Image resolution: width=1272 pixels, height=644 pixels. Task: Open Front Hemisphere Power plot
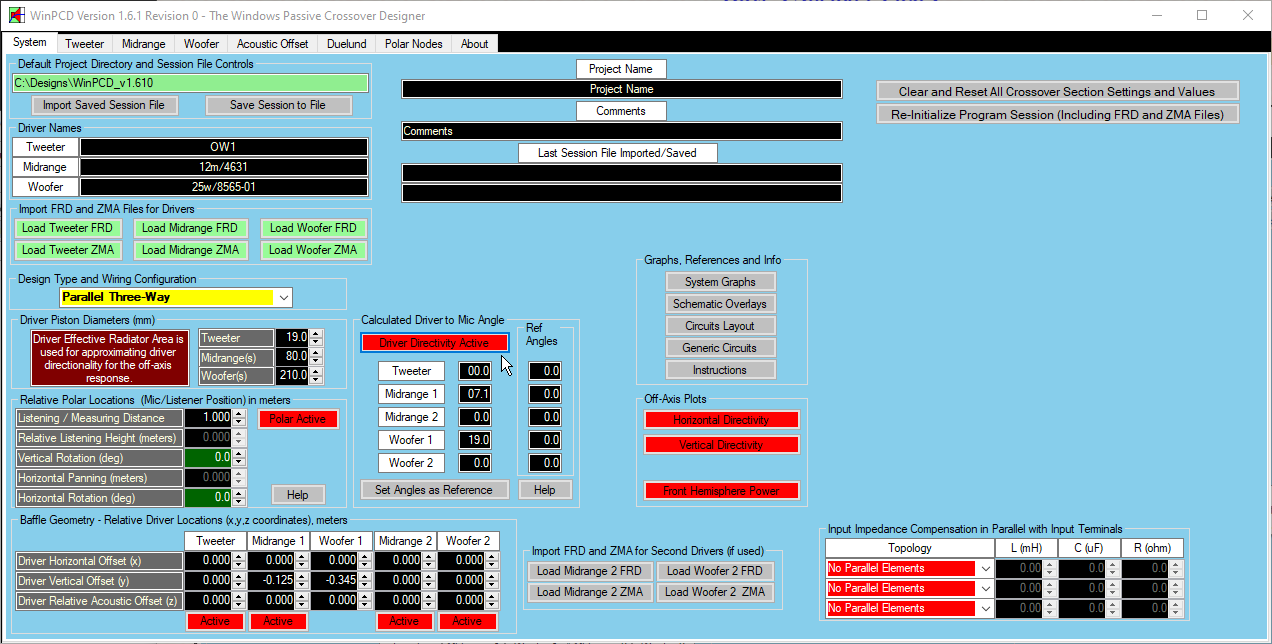[x=721, y=491]
